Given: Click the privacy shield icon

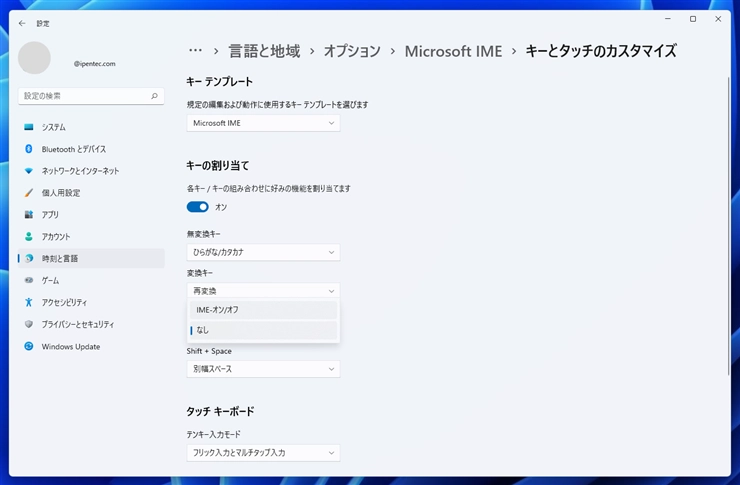Looking at the screenshot, I should pyautogui.click(x=29, y=324).
